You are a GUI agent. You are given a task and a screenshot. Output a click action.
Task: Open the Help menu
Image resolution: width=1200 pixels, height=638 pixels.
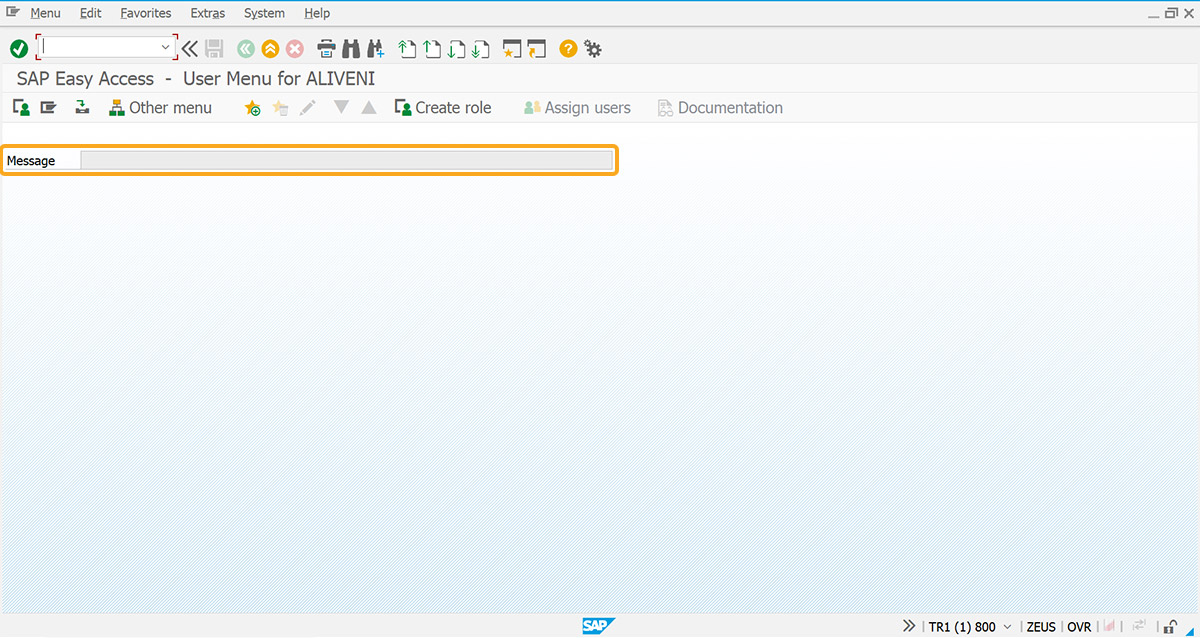point(317,13)
